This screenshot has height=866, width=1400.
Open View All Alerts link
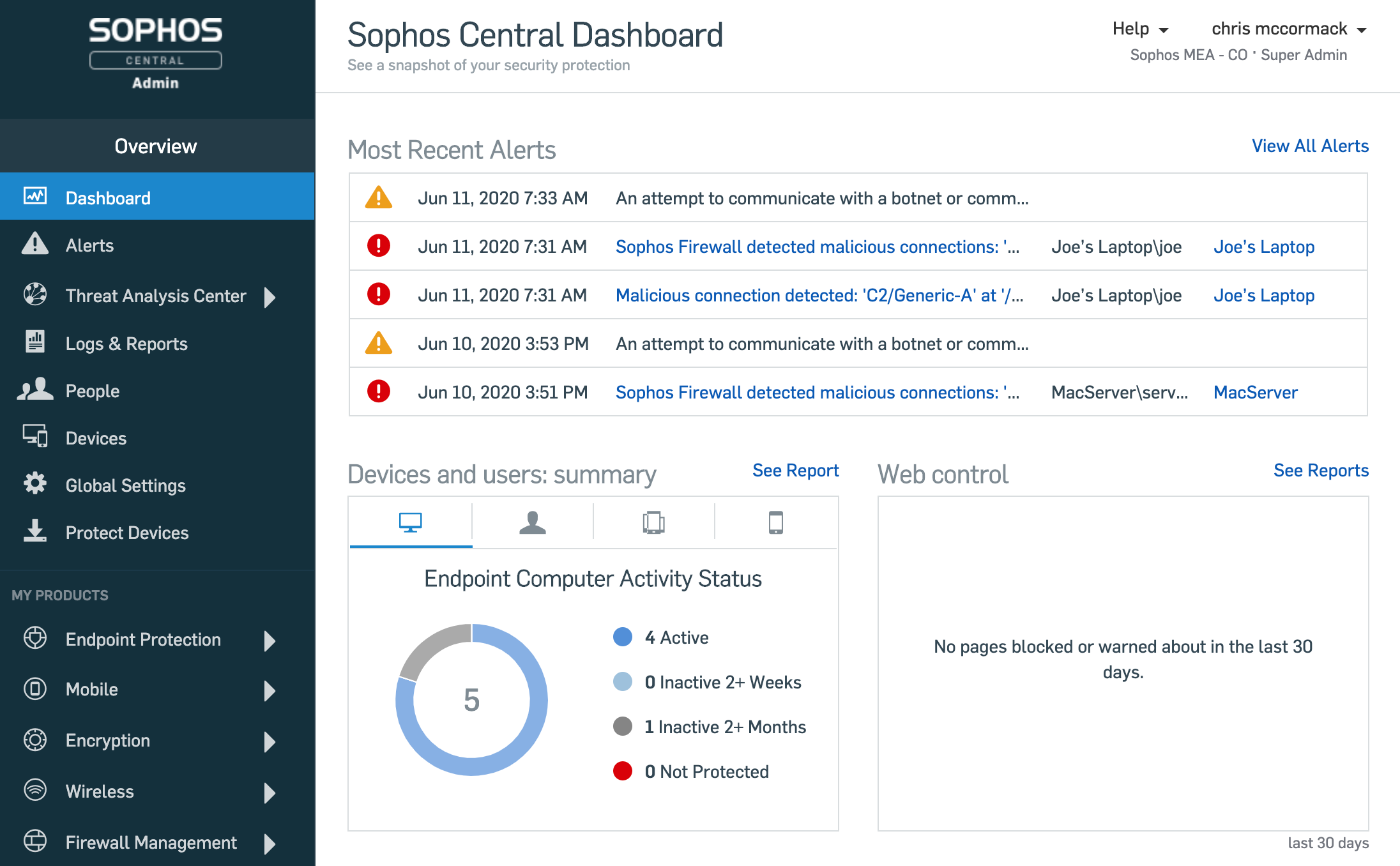click(x=1309, y=146)
